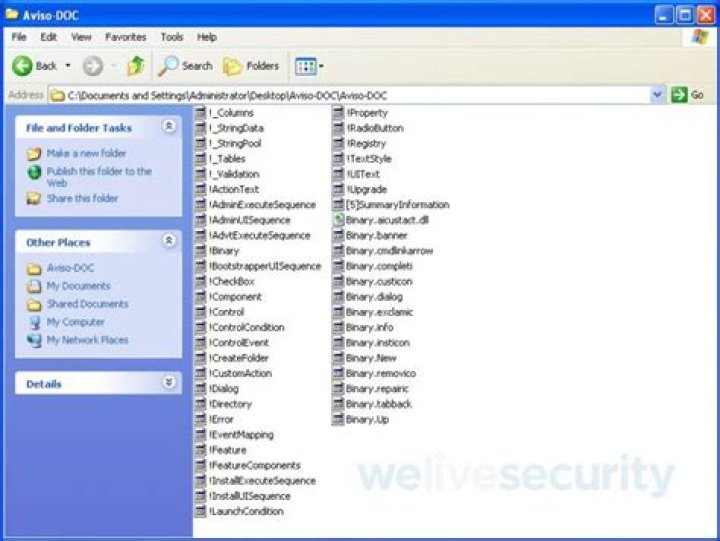Click inside the Address path field
720x541 pixels.
click(x=350, y=95)
